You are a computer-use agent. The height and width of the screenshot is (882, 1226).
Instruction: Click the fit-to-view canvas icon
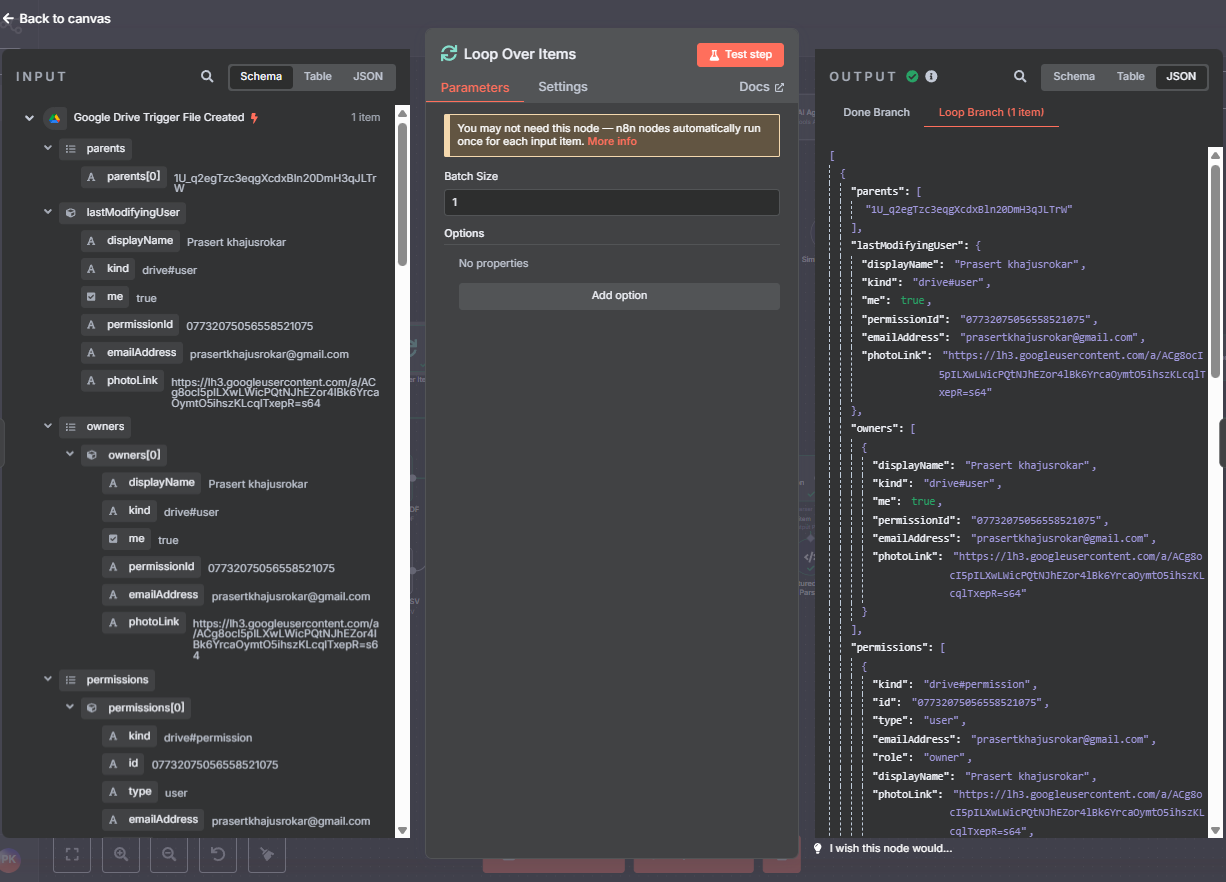tap(72, 854)
